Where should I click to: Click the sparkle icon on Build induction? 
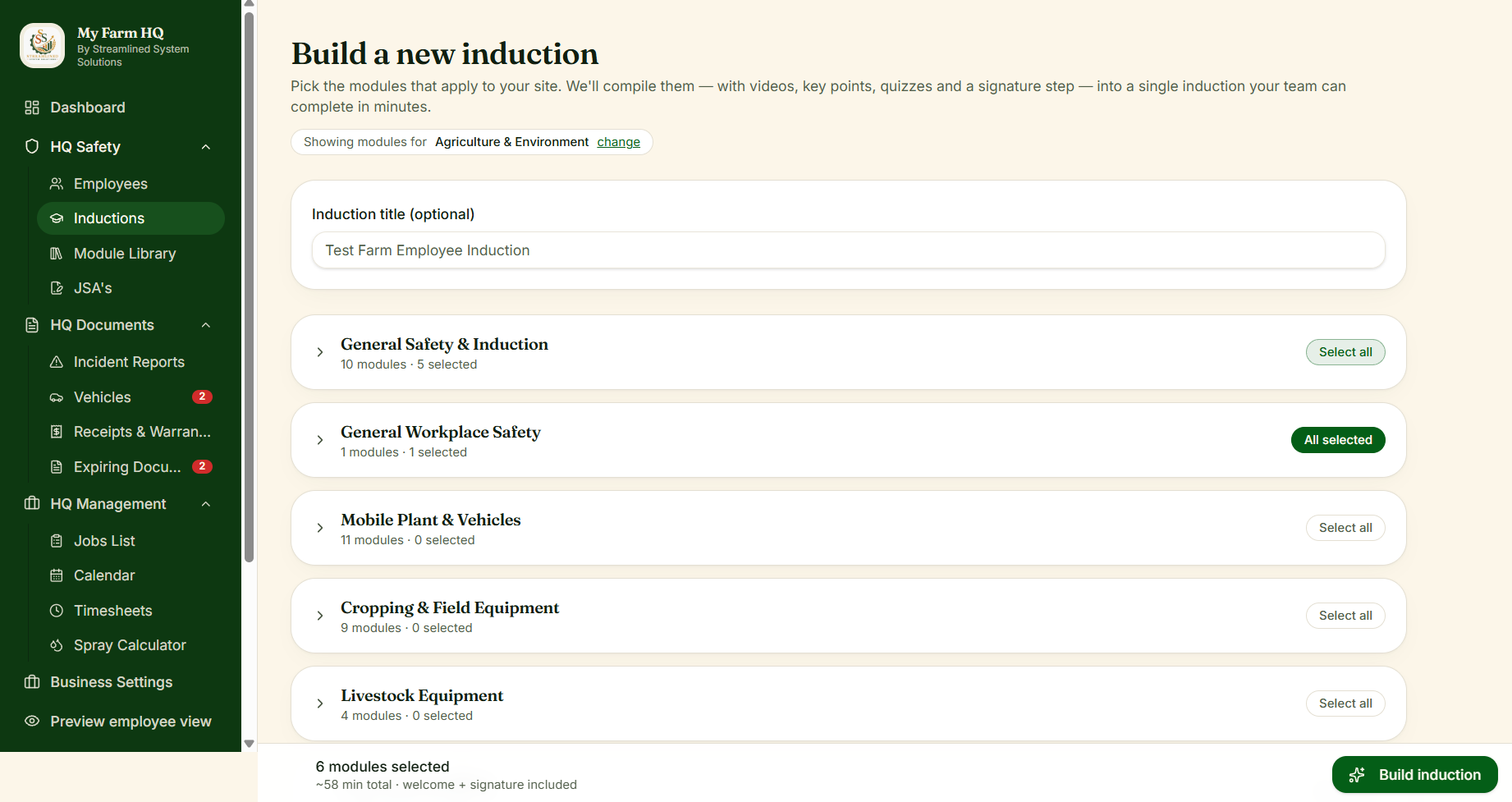(1357, 775)
